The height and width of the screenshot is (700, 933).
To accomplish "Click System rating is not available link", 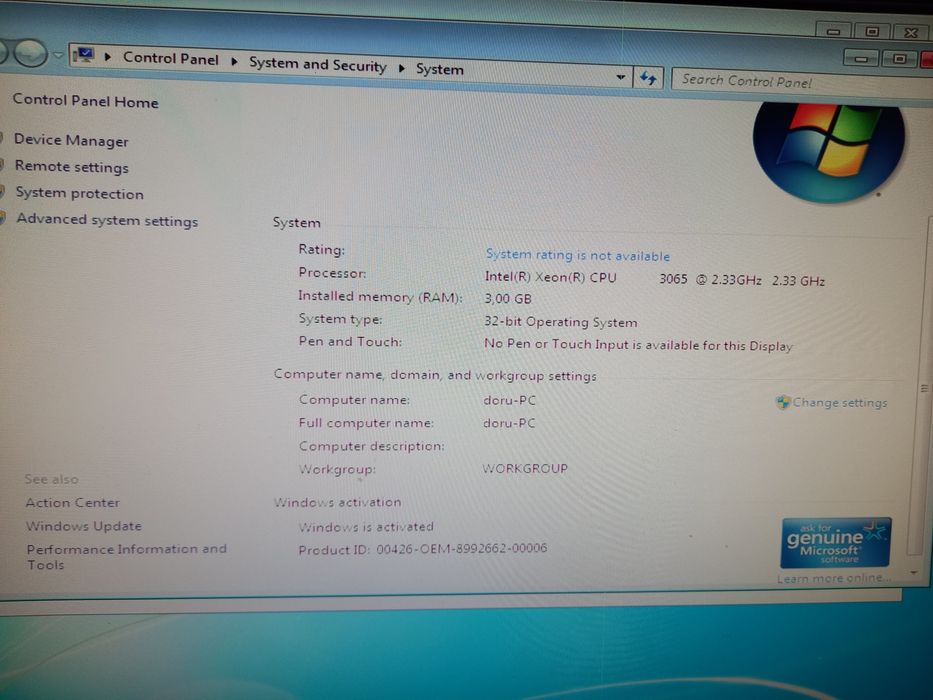I will [578, 255].
